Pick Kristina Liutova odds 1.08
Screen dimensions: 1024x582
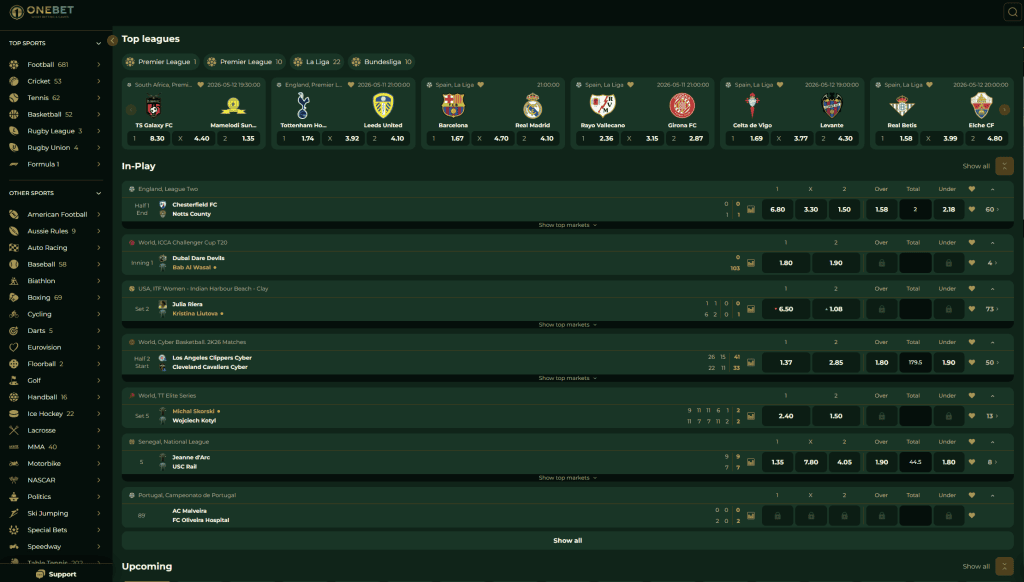[x=835, y=309]
